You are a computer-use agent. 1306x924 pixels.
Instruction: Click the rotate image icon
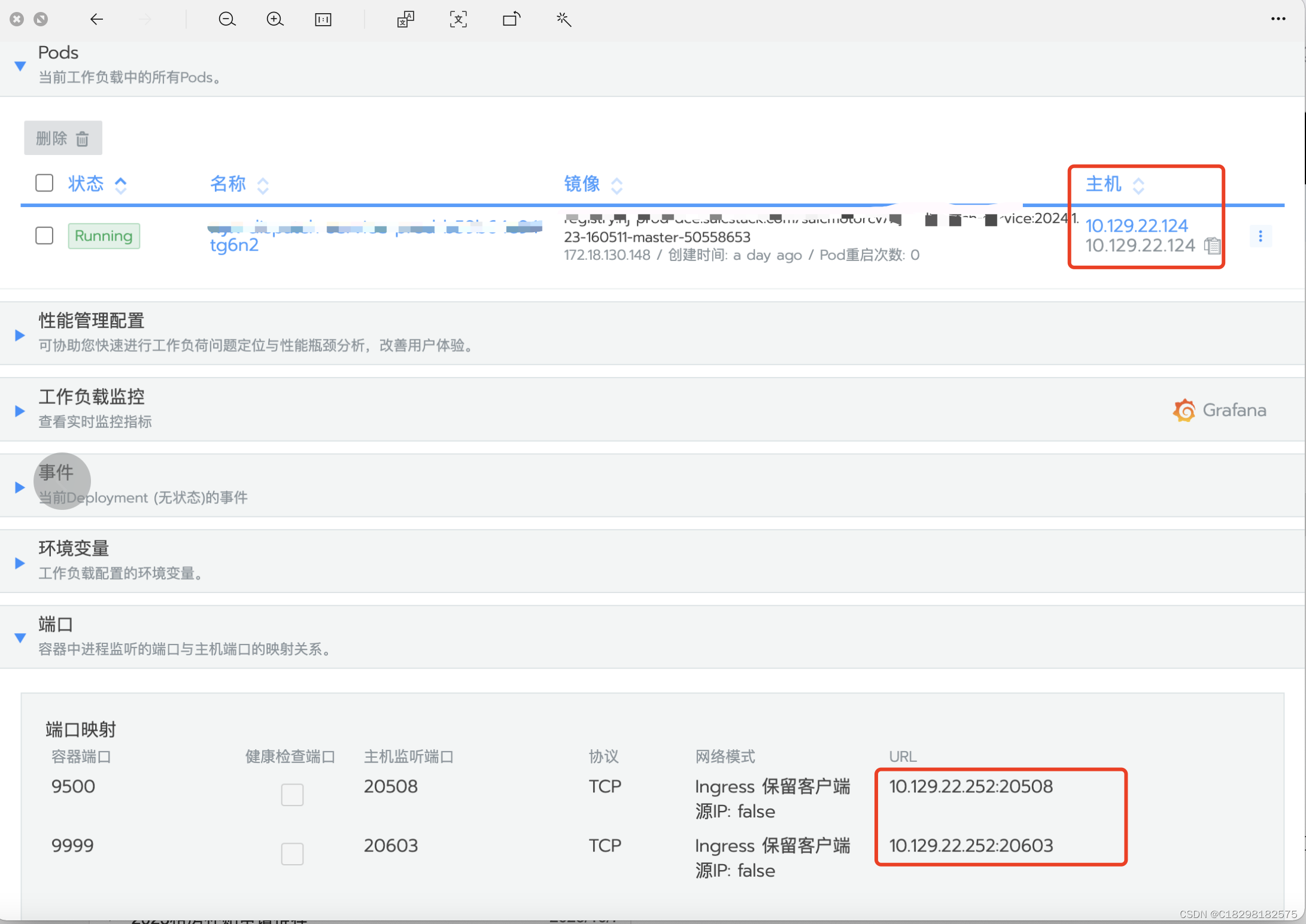coord(510,19)
